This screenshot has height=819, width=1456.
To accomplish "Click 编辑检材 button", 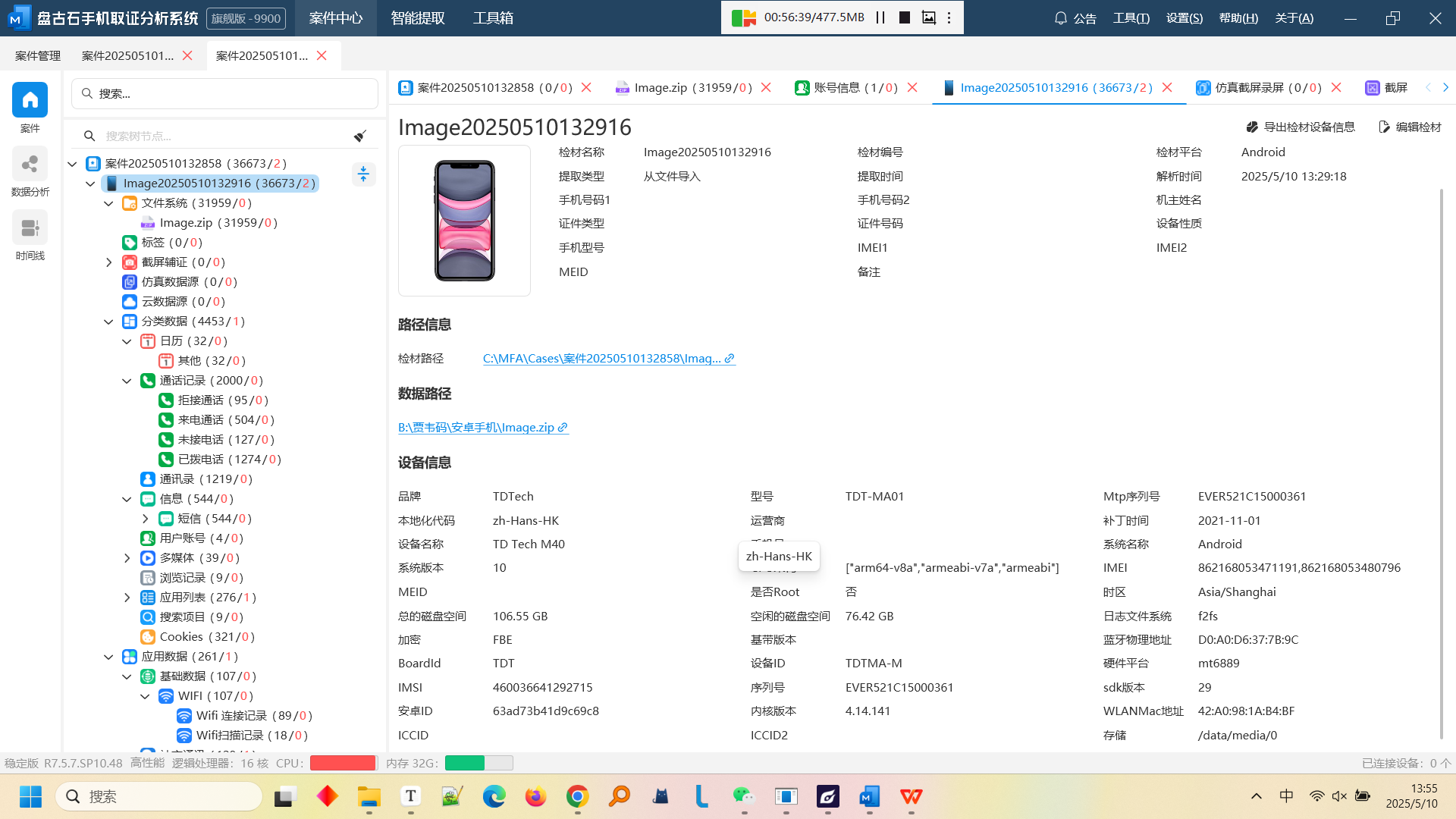I will coord(1410,127).
